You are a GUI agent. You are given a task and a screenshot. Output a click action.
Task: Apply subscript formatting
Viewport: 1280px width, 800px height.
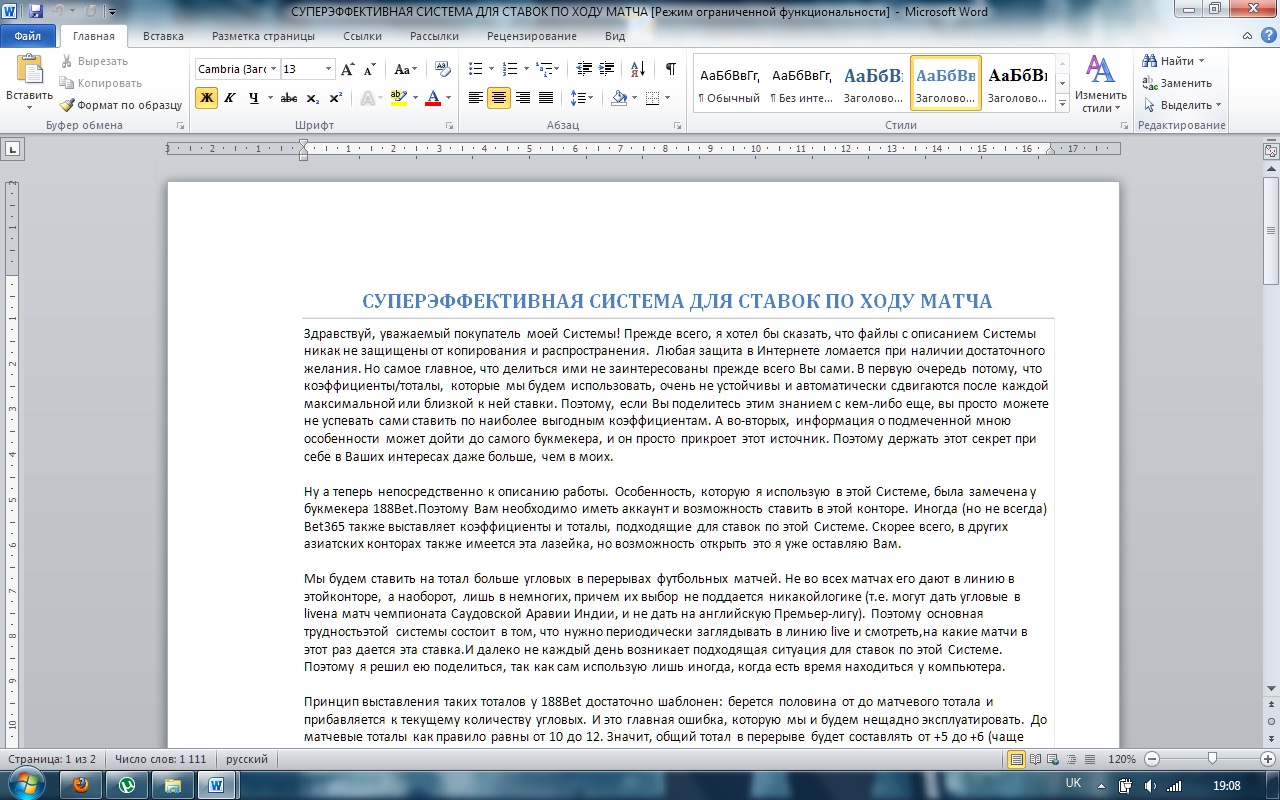(313, 98)
